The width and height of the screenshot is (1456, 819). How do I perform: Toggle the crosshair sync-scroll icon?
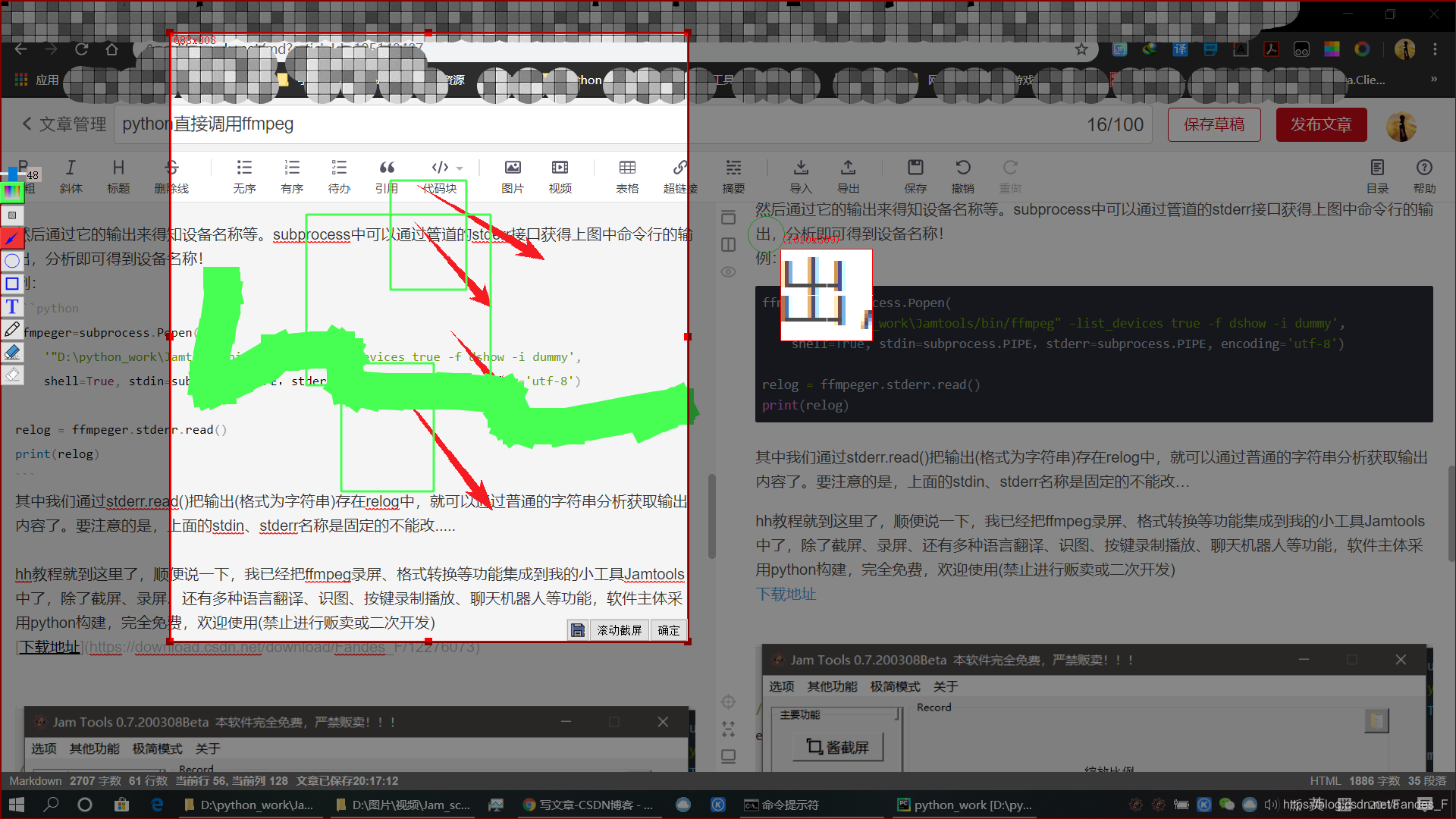coord(729,701)
